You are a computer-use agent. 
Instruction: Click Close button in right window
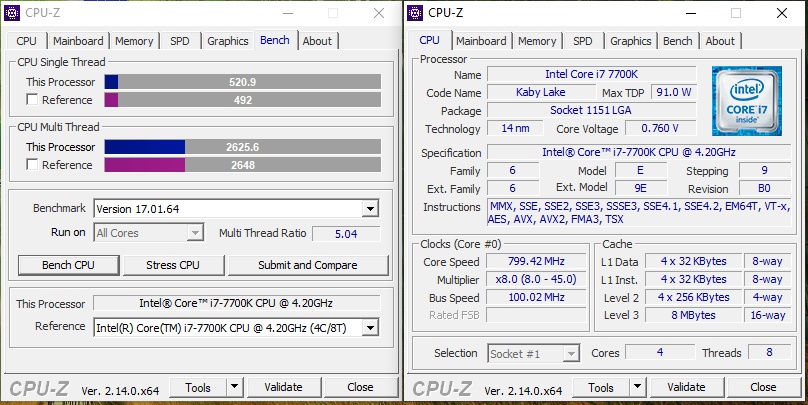coord(763,387)
